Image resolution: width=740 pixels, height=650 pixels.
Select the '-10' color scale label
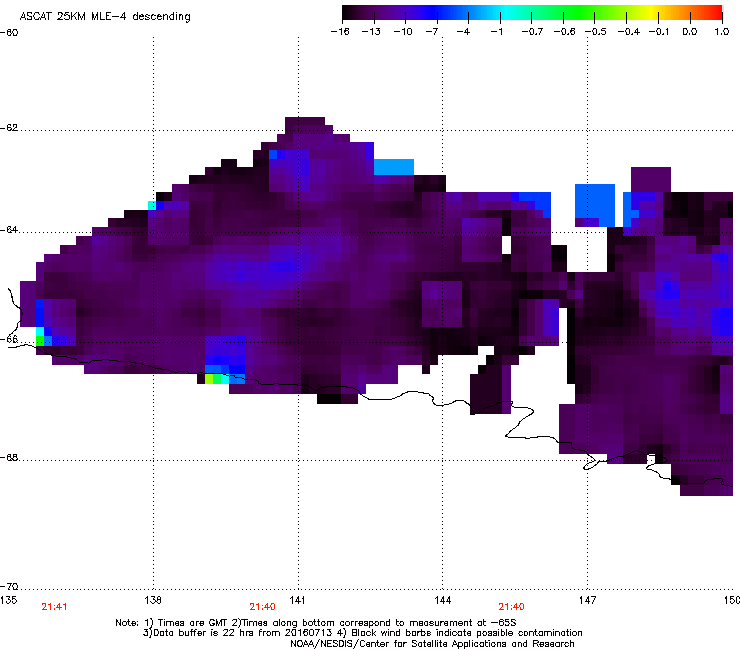[403, 32]
